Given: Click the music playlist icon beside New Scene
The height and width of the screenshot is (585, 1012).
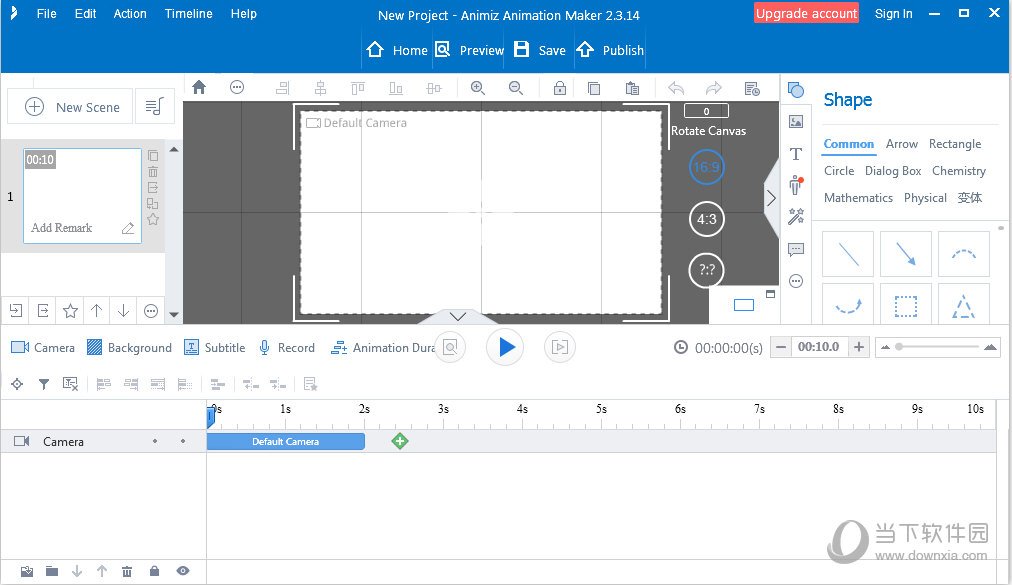Looking at the screenshot, I should click(x=154, y=107).
